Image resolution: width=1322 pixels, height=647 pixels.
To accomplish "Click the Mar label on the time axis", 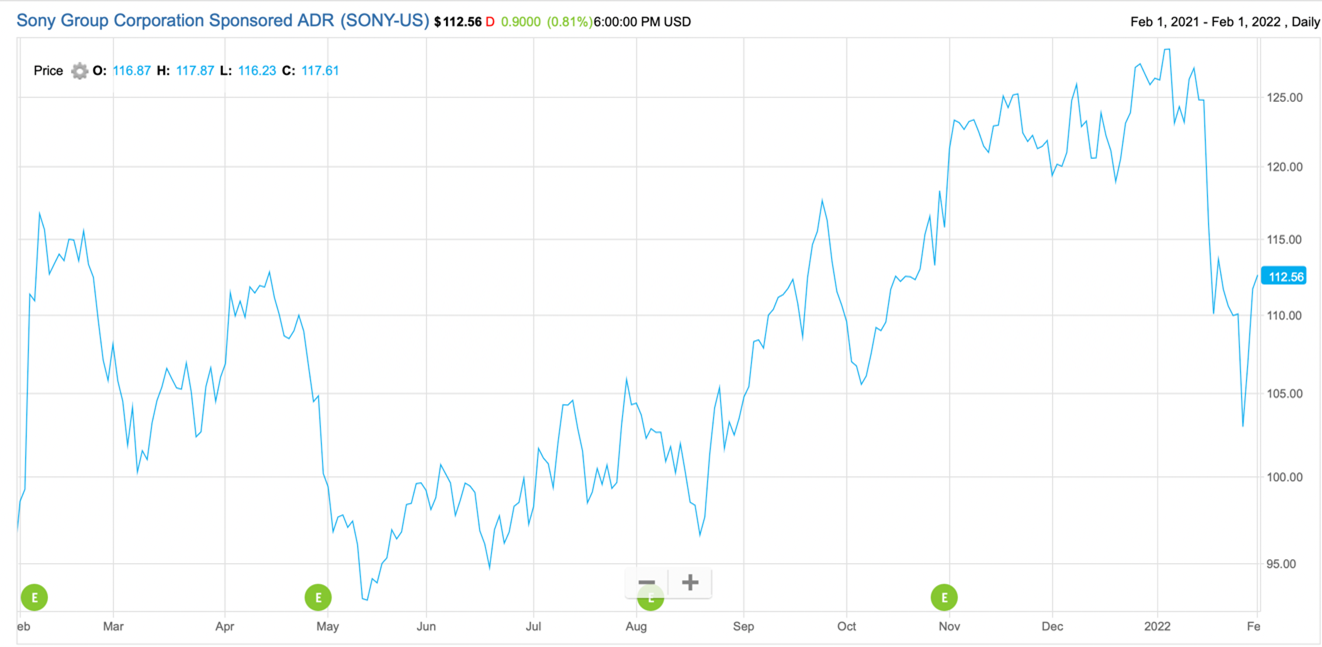I will click(113, 627).
